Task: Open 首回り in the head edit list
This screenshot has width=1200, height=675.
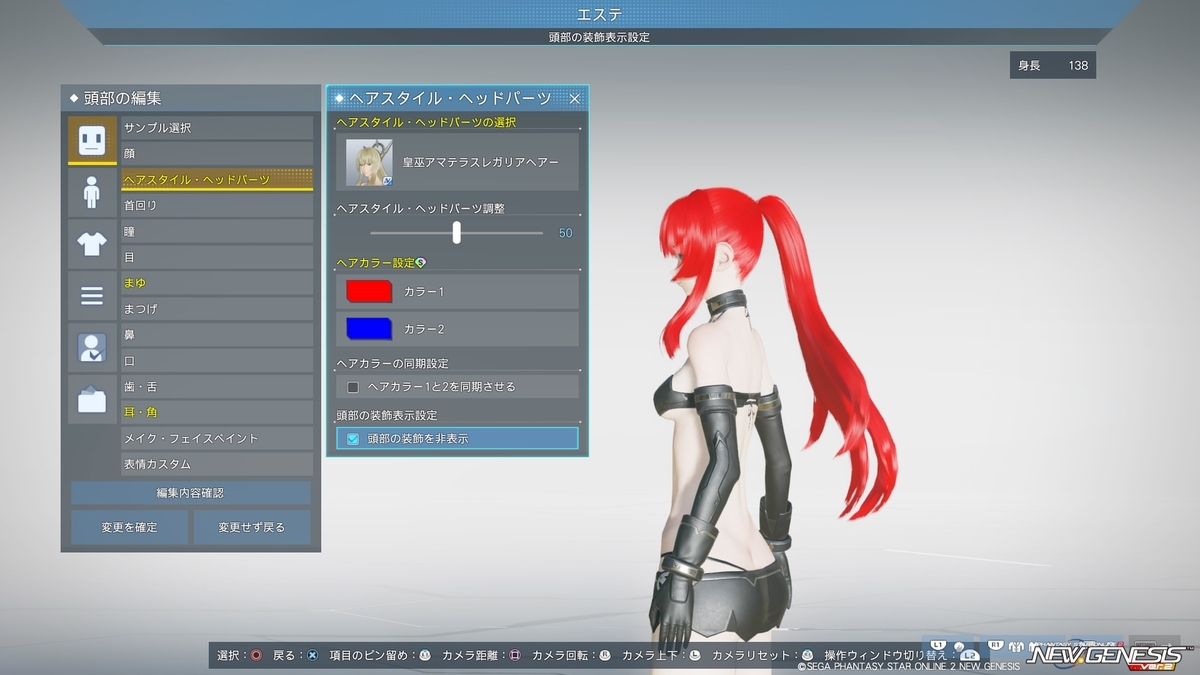Action: point(217,205)
